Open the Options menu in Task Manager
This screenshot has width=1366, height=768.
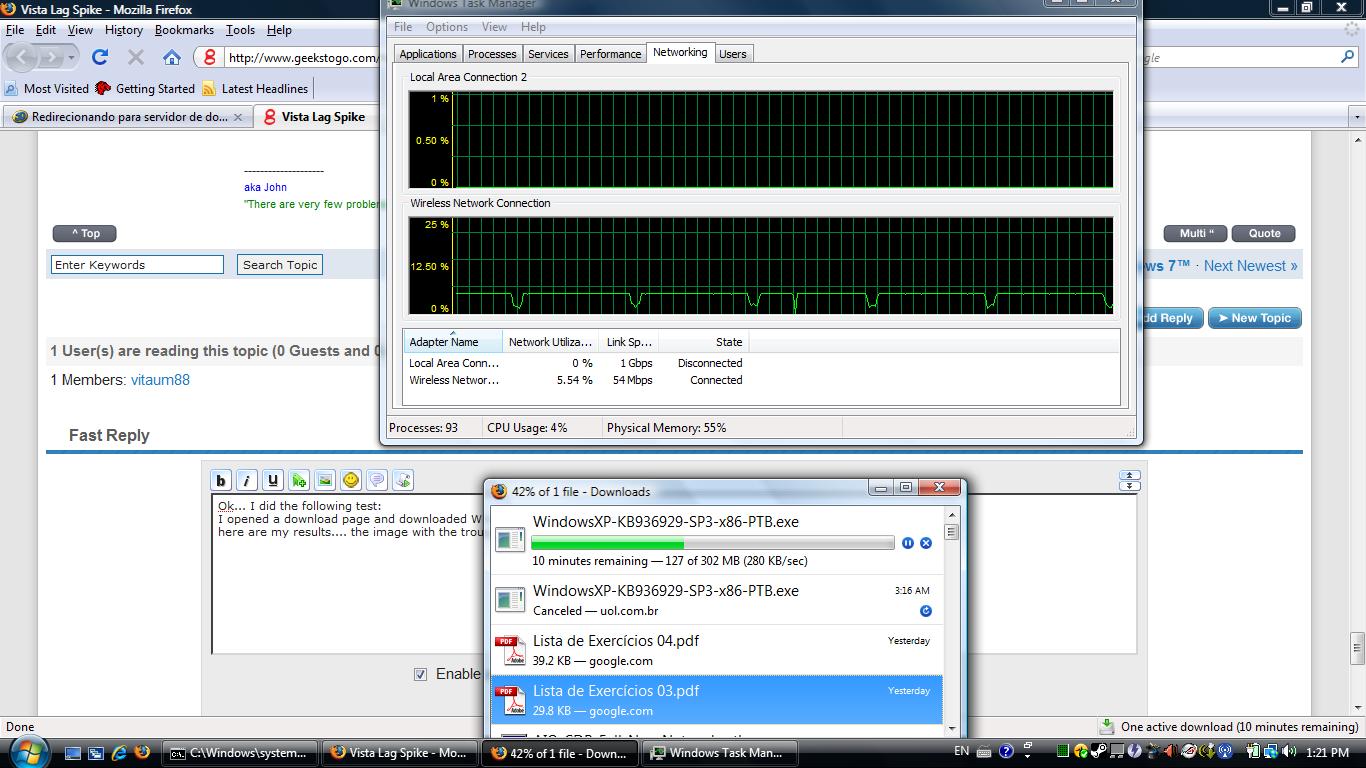tap(446, 27)
